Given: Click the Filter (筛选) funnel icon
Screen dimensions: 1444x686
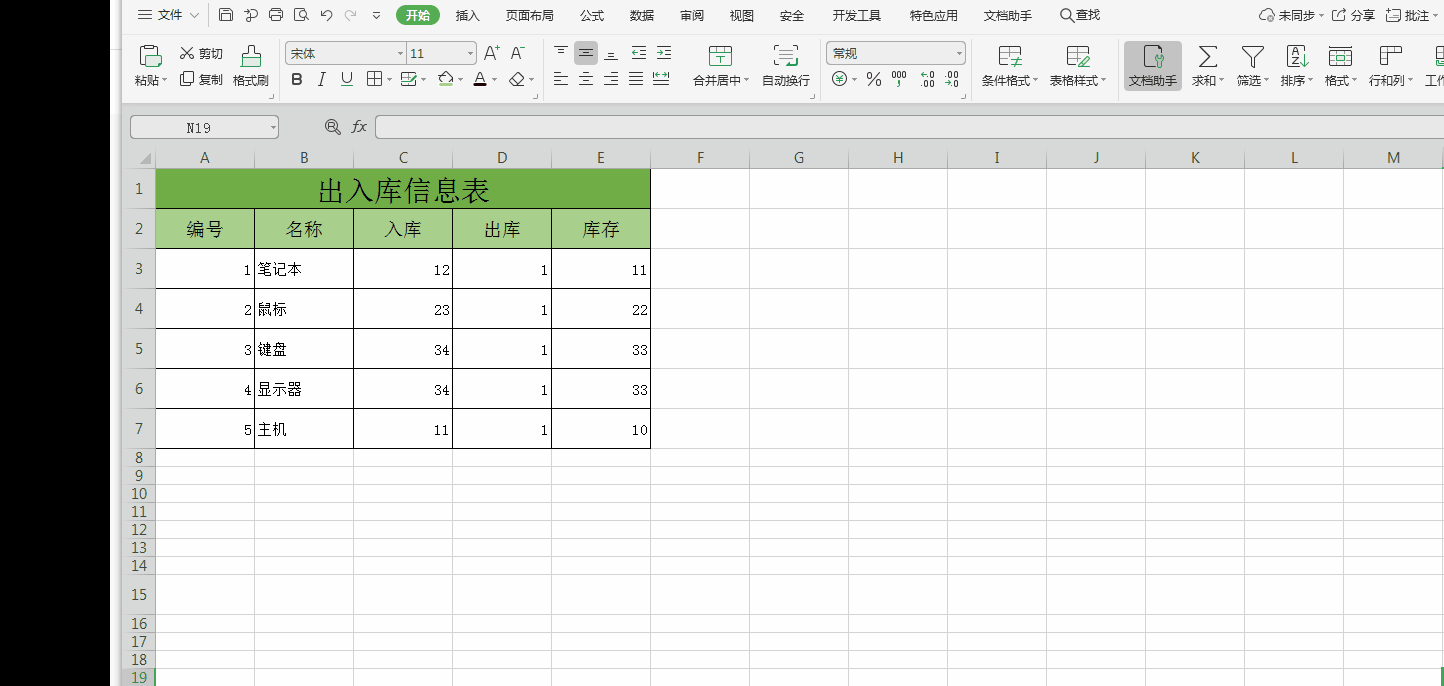Looking at the screenshot, I should [x=1252, y=56].
